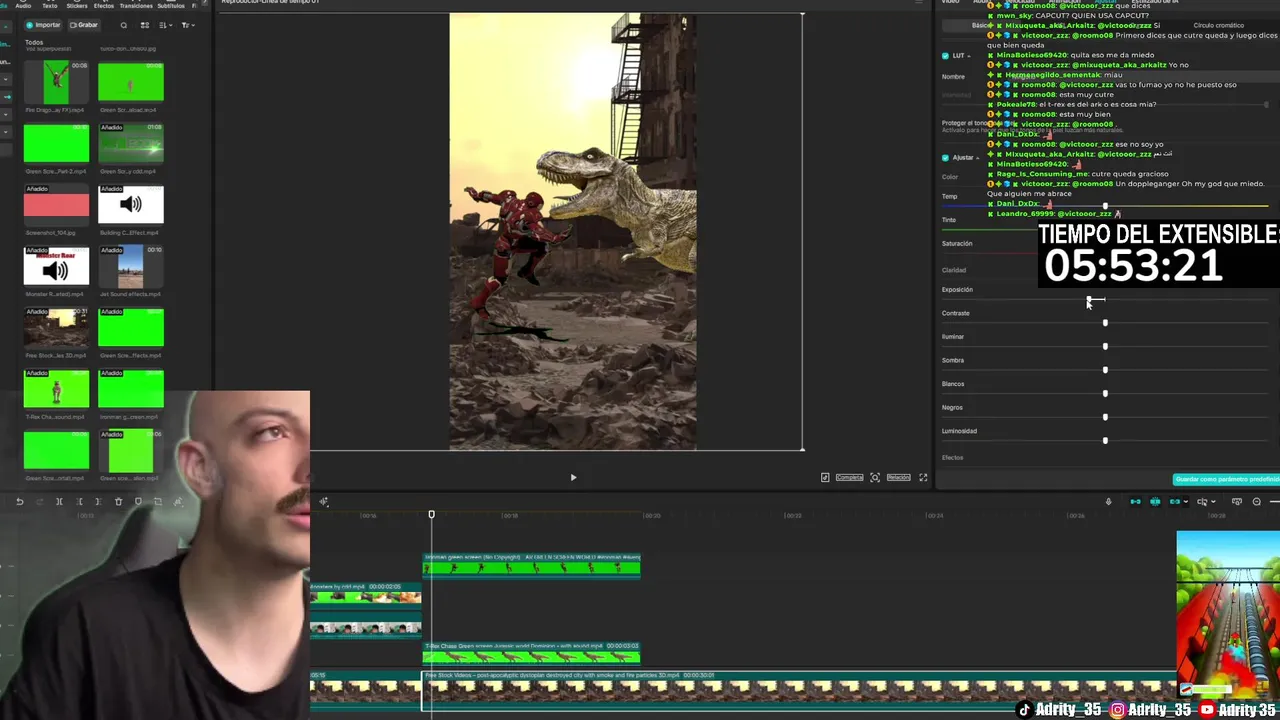
Task: Click the timeline cover settings icon
Action: (x=1237, y=502)
